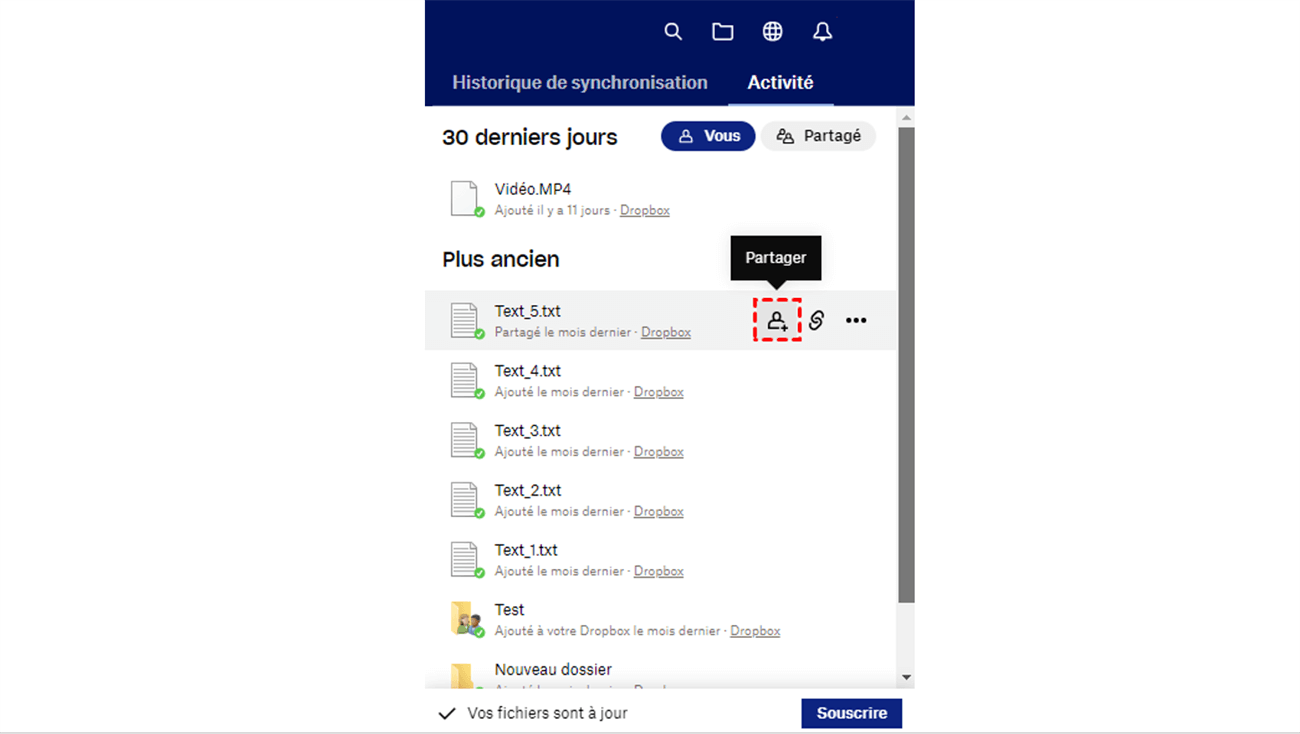This screenshot has height=734, width=1300.
Task: Click the Test shared folder icon
Action: (466, 620)
